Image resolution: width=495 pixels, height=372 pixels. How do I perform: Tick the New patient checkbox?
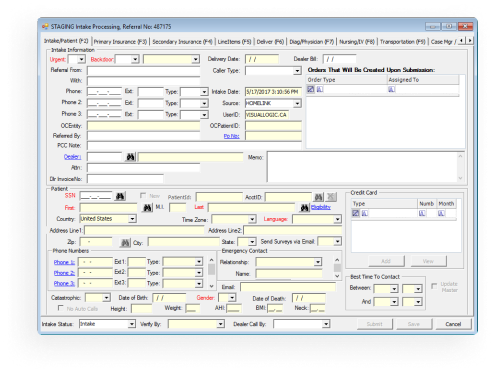click(143, 195)
